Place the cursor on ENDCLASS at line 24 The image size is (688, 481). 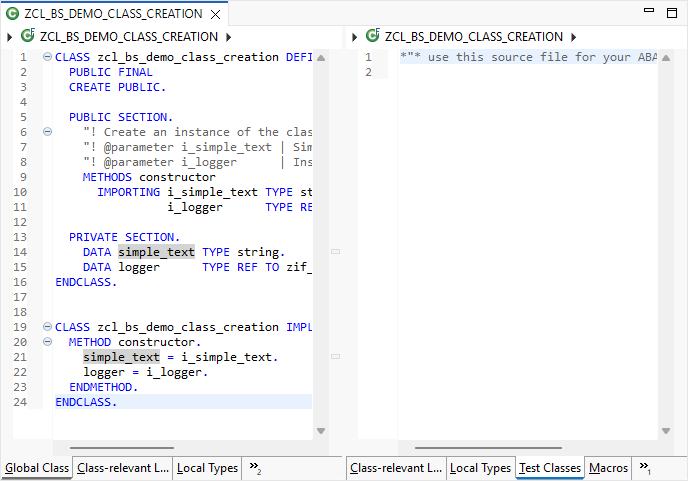[x=86, y=402]
